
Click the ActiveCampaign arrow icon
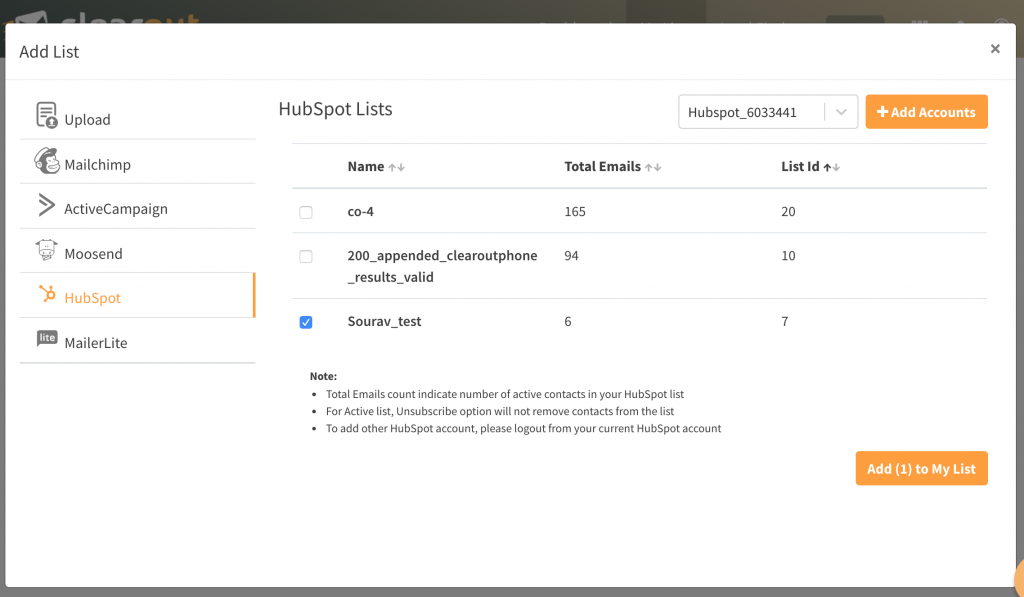[46, 205]
